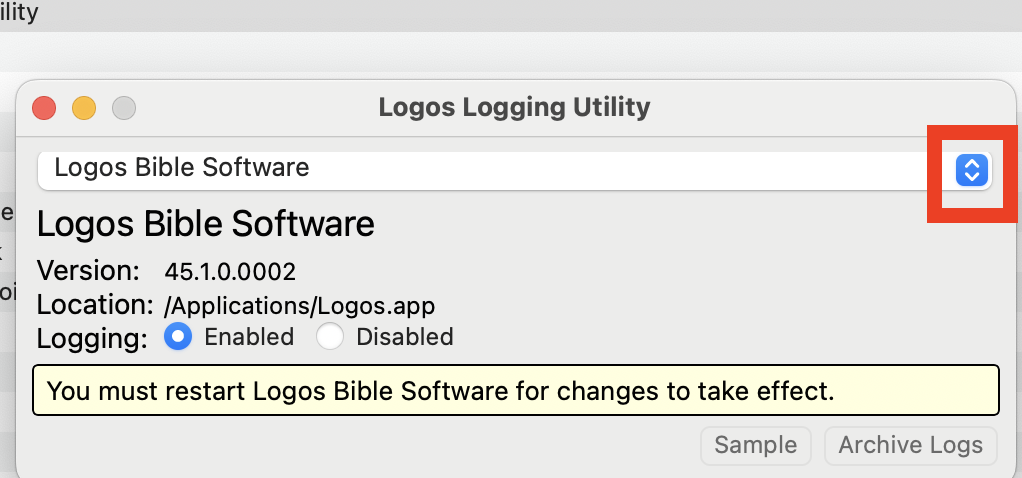This screenshot has width=1022, height=478.
Task: Click the large Logos Bible Software heading
Action: 205,223
